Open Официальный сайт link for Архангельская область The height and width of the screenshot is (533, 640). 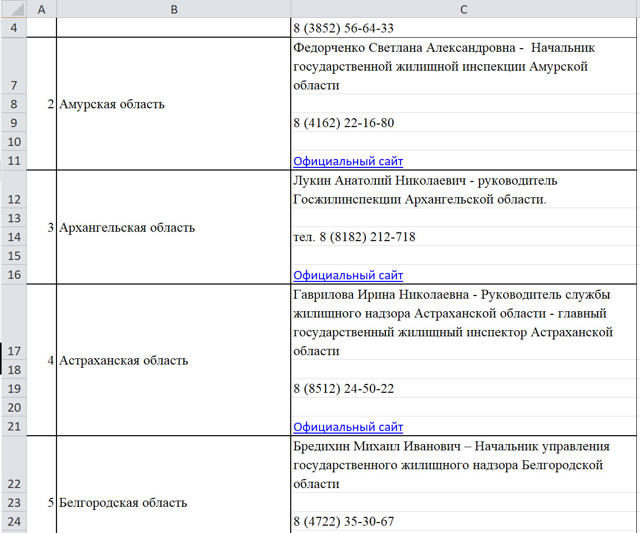pyautogui.click(x=348, y=275)
